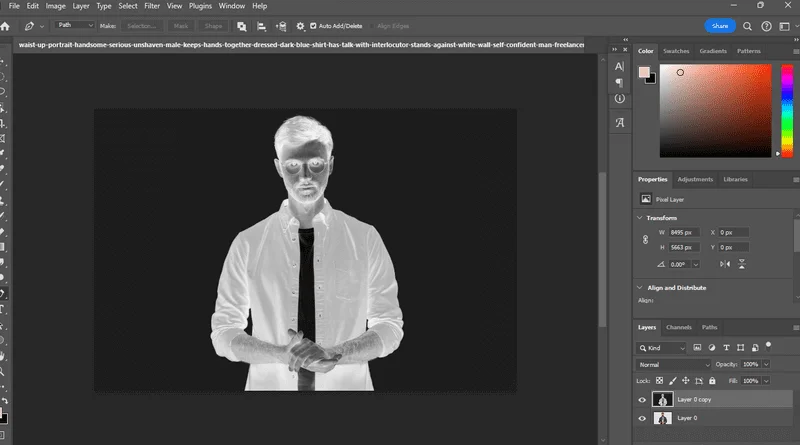Toggle adjustment layer filter in Layers panel

point(712,348)
